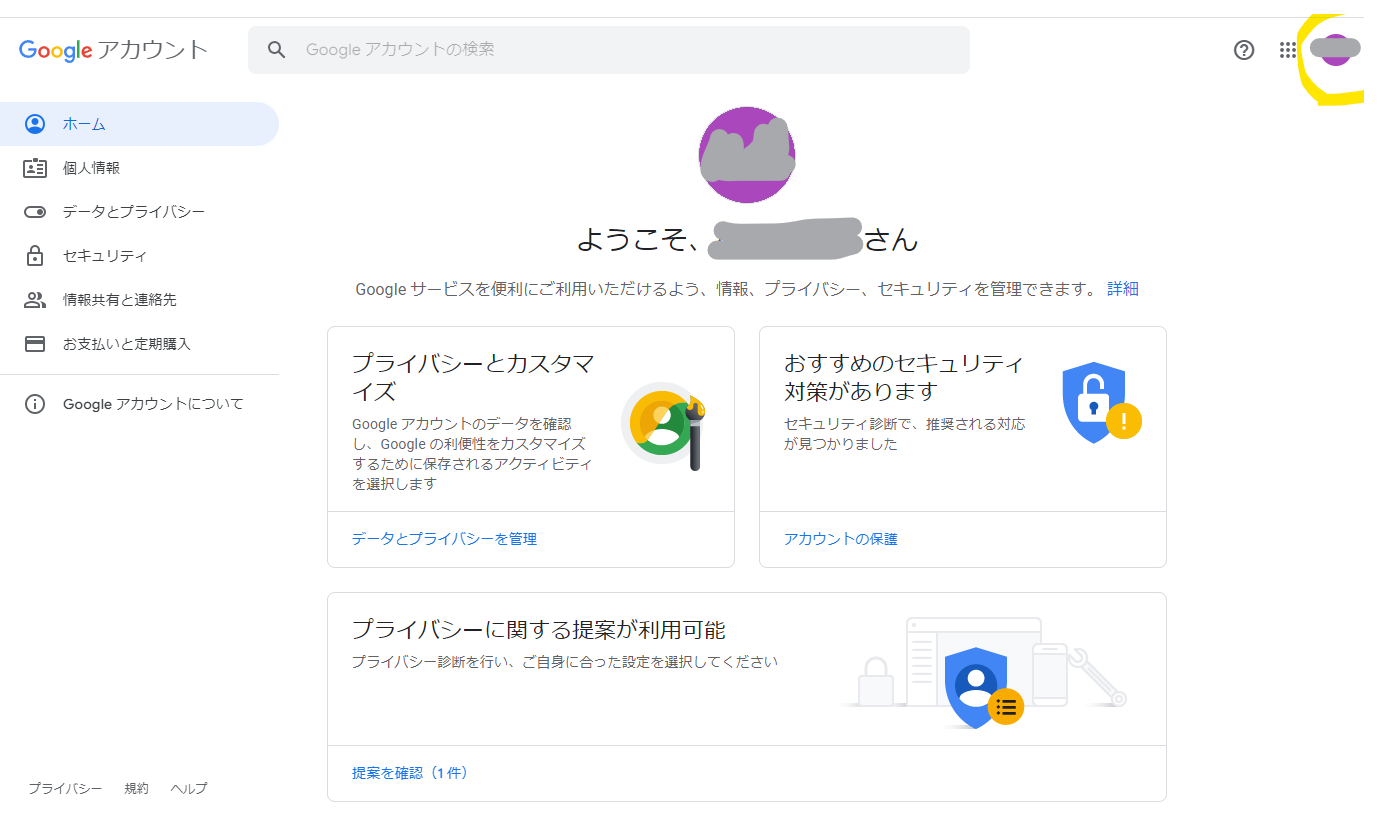Select the 個人情報 (Personal info) sidebar icon

[35, 167]
